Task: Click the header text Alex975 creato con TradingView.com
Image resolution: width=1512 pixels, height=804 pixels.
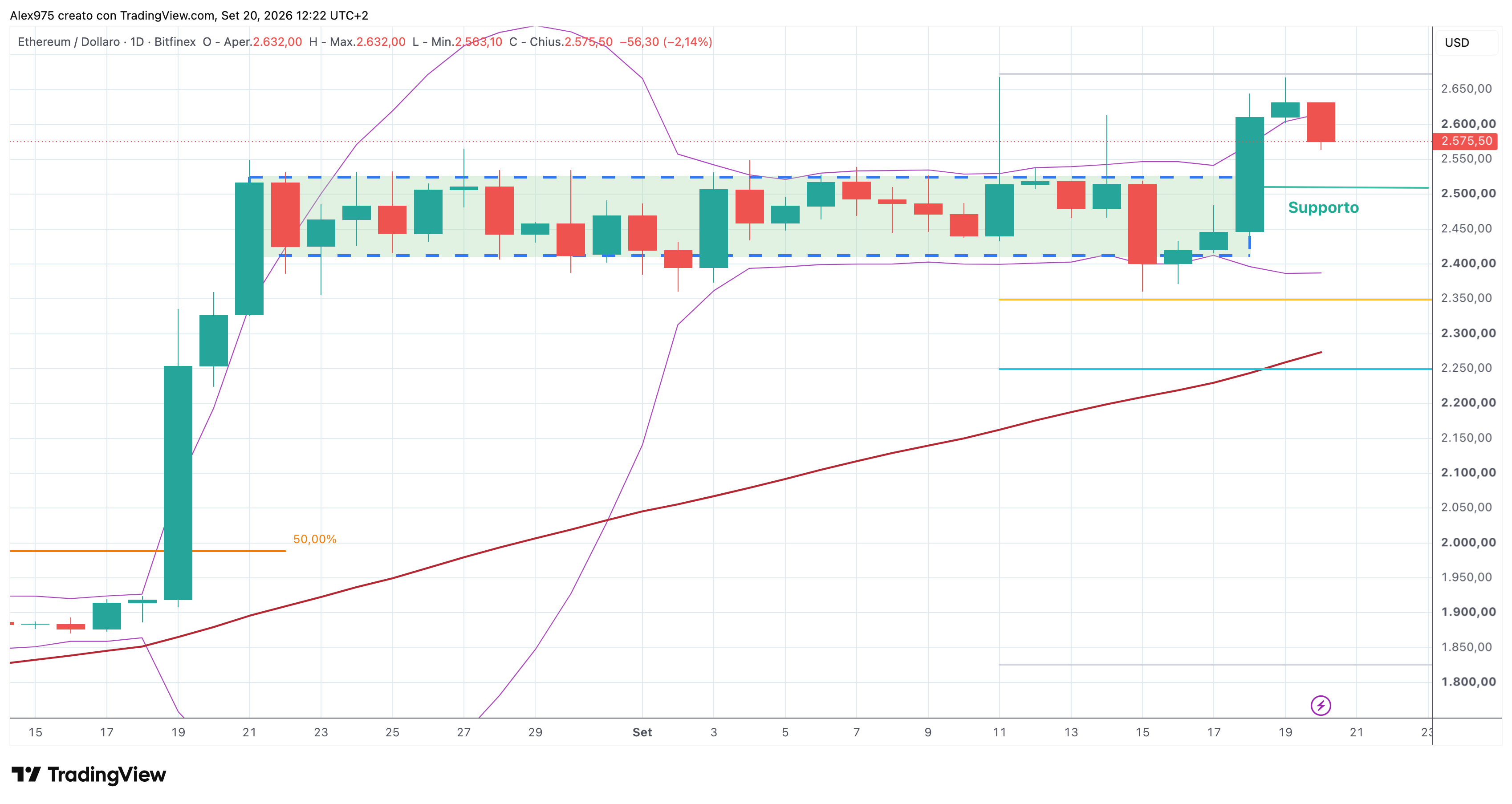Action: pyautogui.click(x=113, y=15)
